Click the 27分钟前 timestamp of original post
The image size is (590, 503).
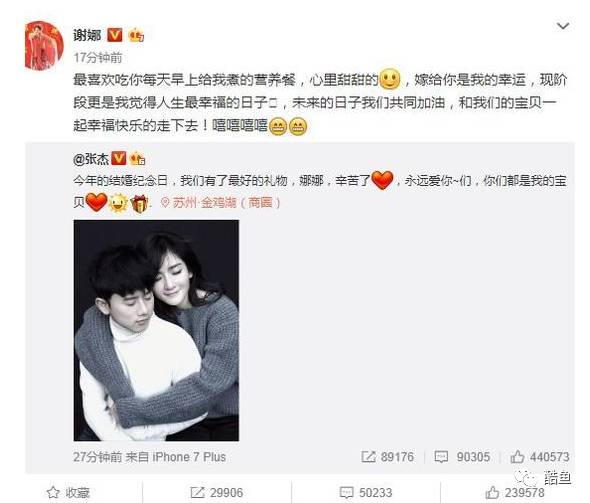coord(98,457)
